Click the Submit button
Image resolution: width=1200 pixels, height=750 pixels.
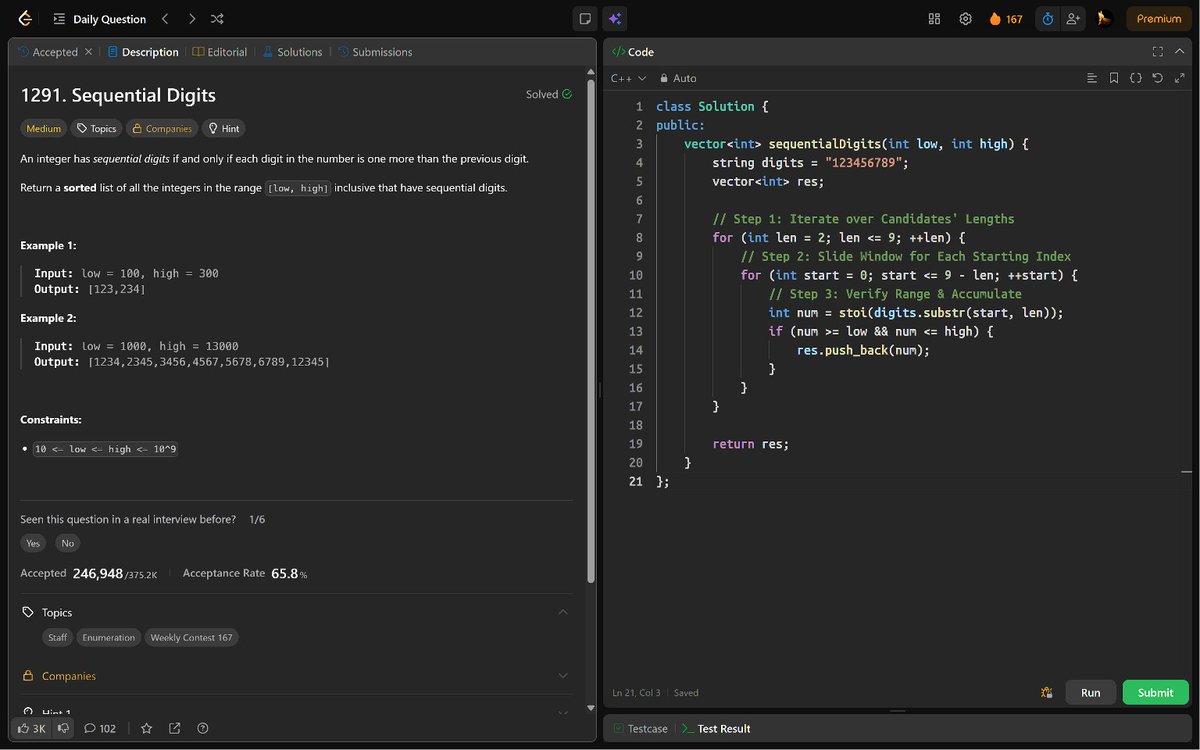tap(1155, 692)
